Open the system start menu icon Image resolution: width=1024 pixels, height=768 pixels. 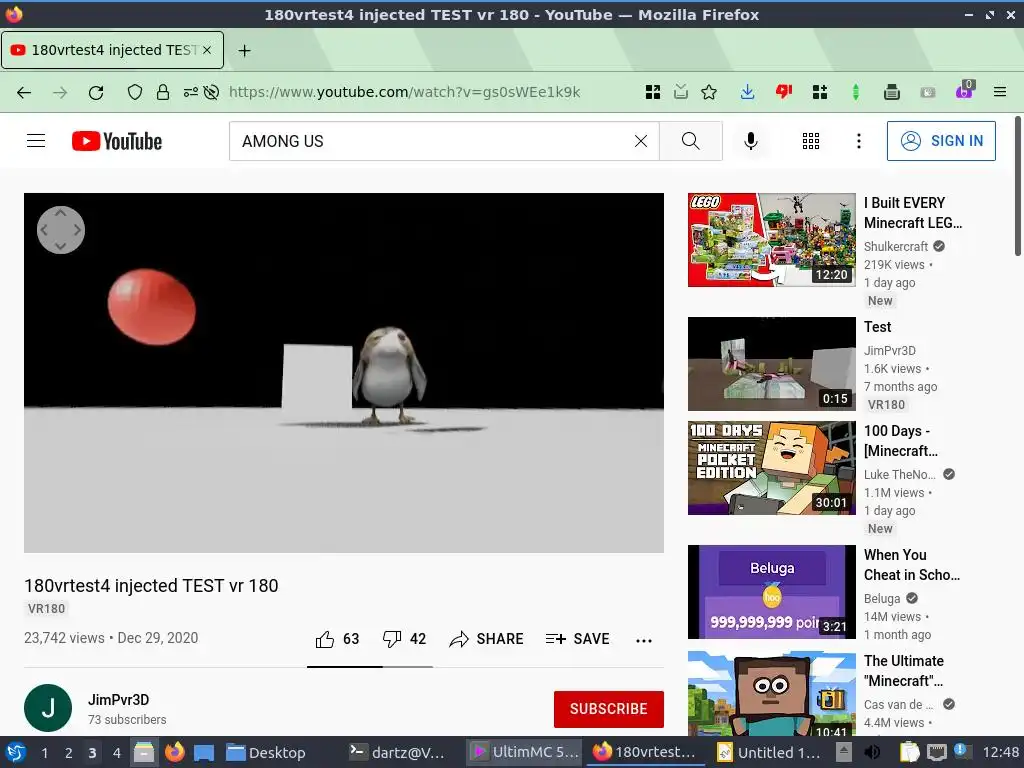point(16,752)
